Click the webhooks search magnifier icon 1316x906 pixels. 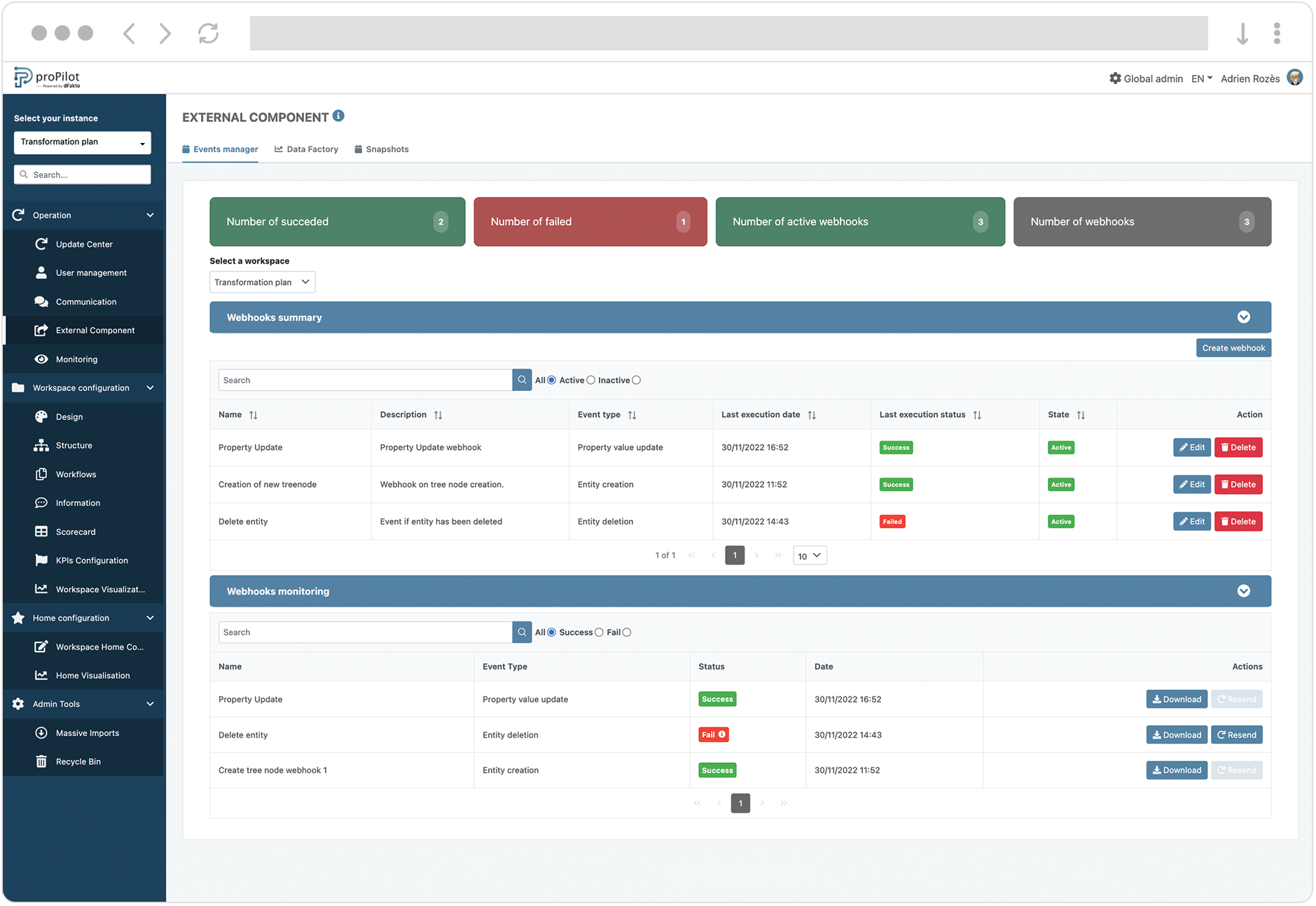pyautogui.click(x=521, y=380)
